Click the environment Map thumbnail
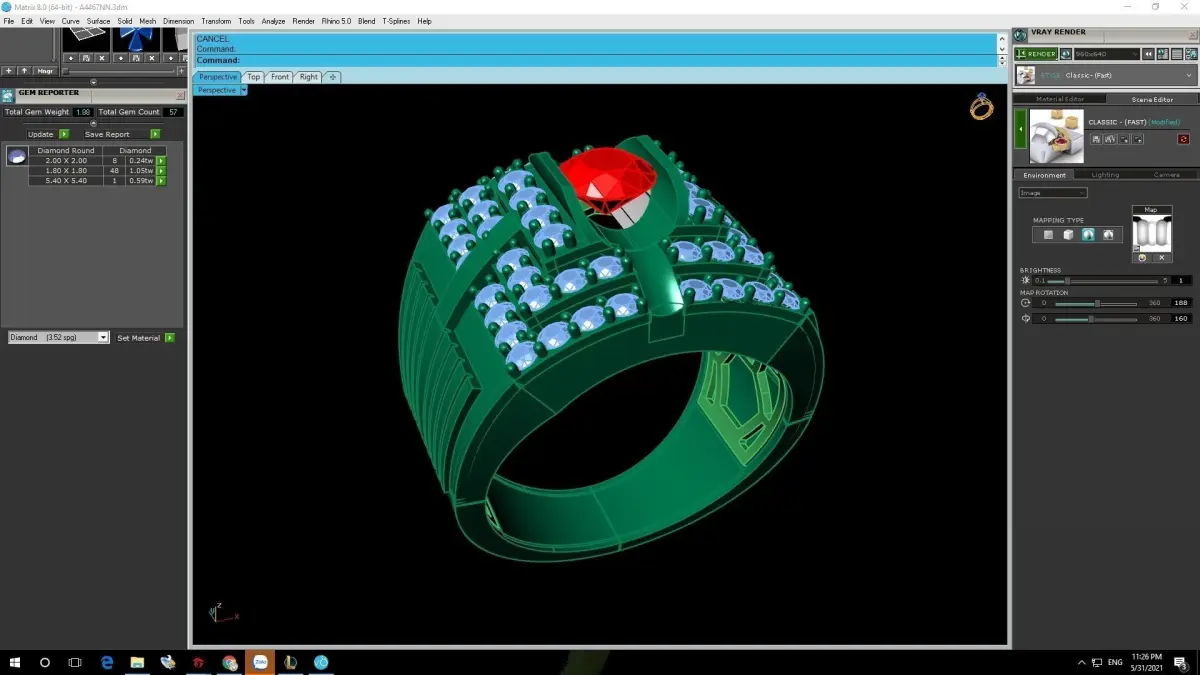 click(1151, 232)
